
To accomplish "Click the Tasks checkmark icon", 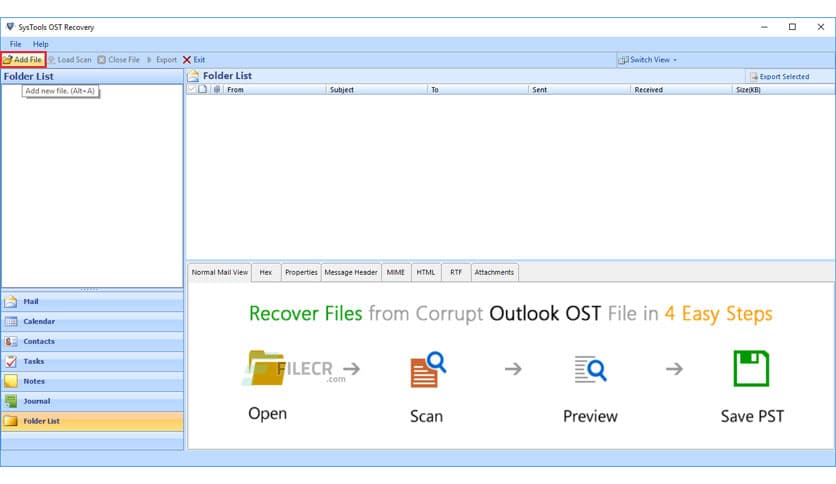I will coord(11,361).
